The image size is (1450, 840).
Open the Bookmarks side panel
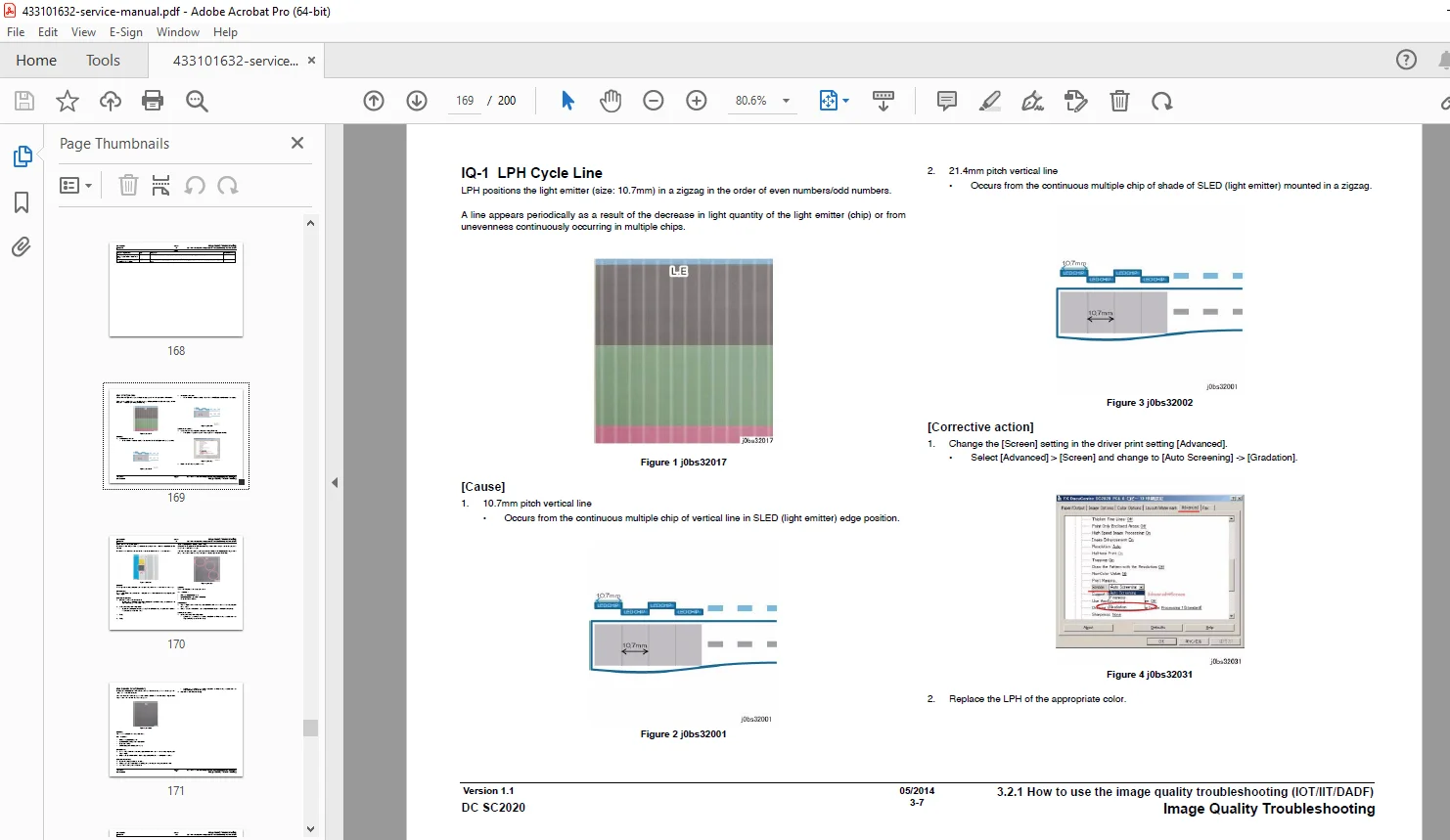(x=22, y=202)
